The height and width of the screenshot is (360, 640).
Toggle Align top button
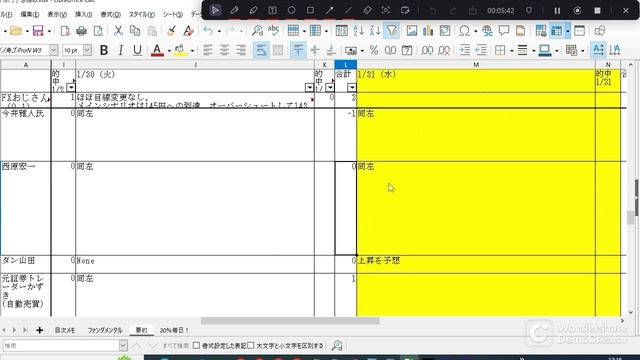[x=298, y=50]
